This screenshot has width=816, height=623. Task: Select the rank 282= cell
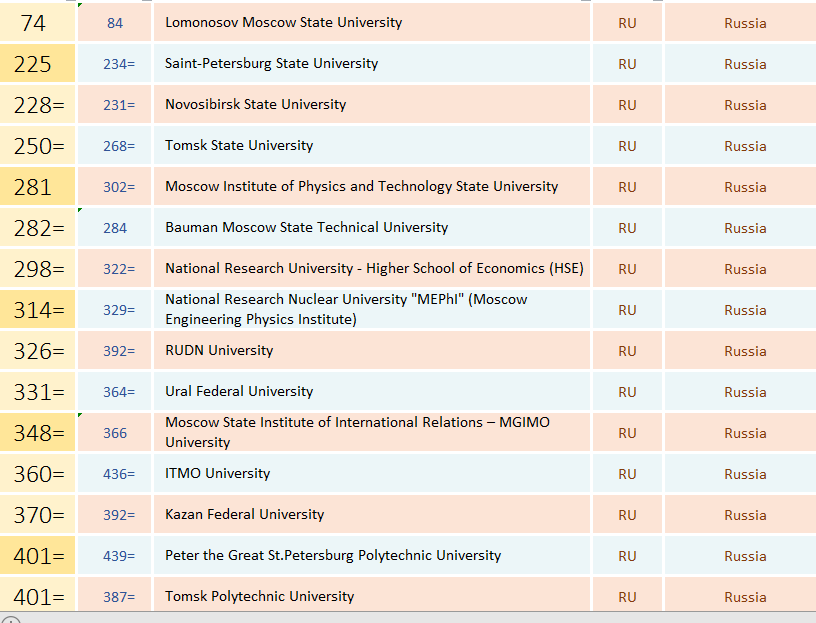tap(37, 227)
